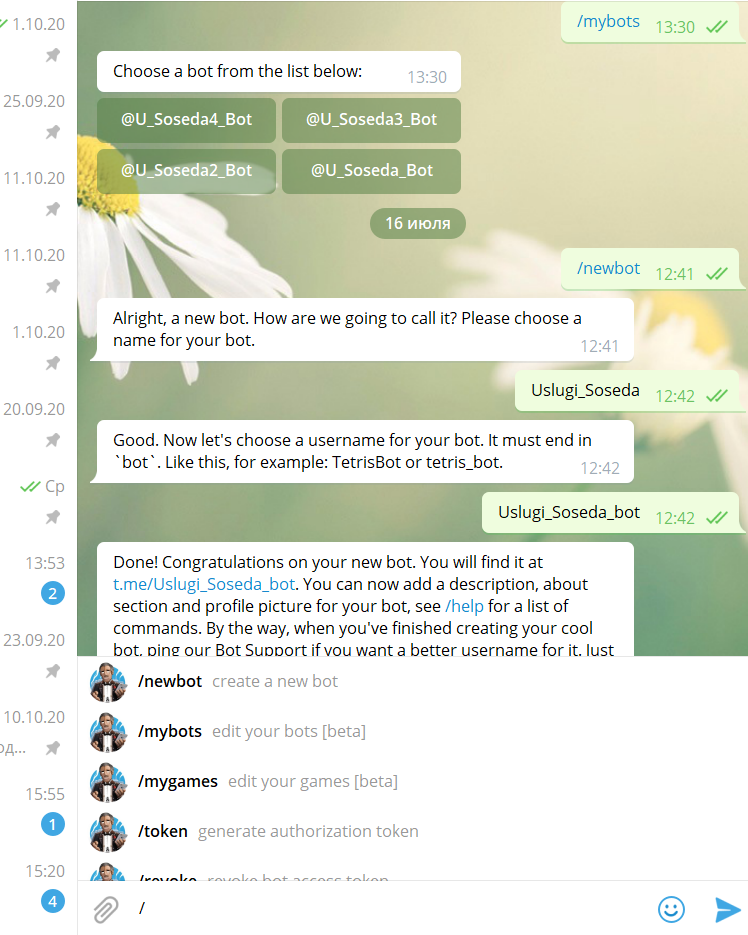Select the @U_Soseda_Bot button

pyautogui.click(x=372, y=171)
